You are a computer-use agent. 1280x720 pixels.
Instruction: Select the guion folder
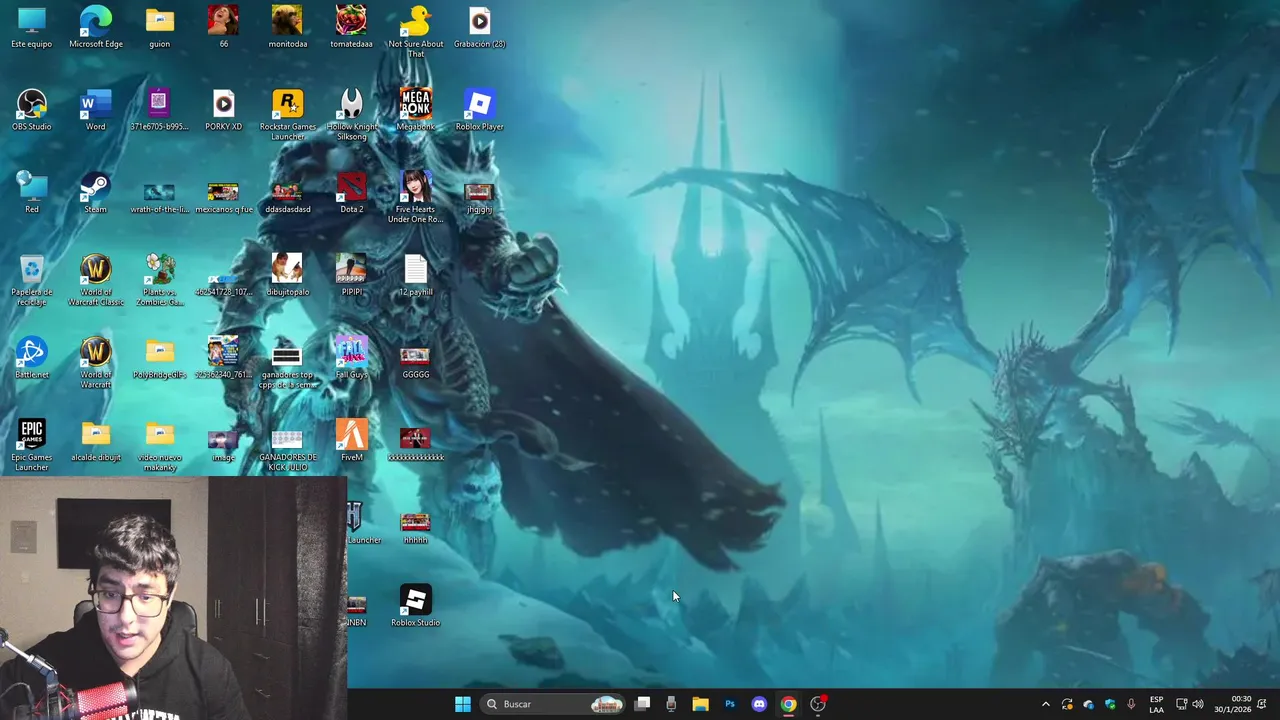[x=159, y=27]
